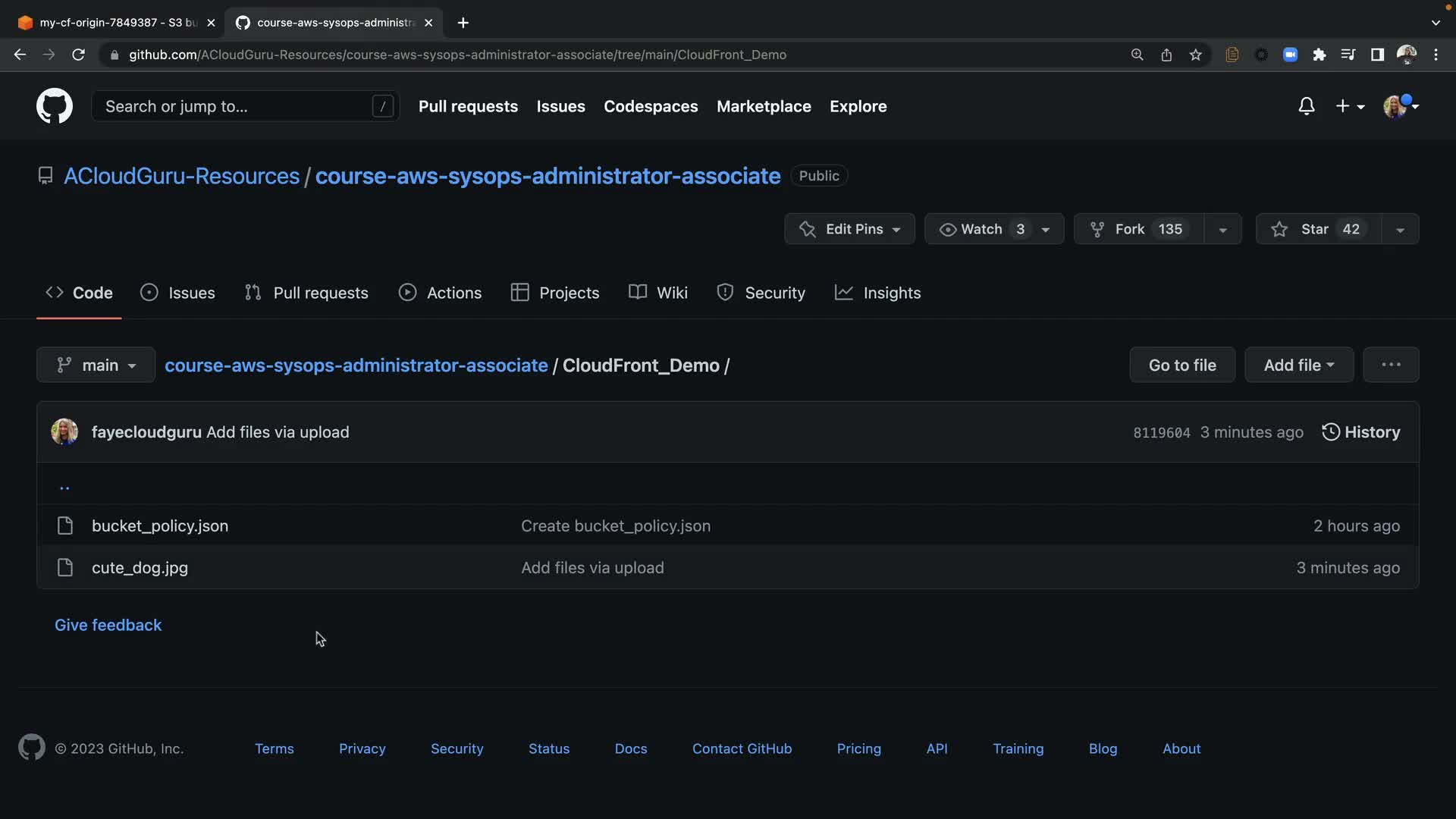Viewport: 1456px width, 819px height.
Task: Open the Insights tab
Action: click(x=877, y=293)
